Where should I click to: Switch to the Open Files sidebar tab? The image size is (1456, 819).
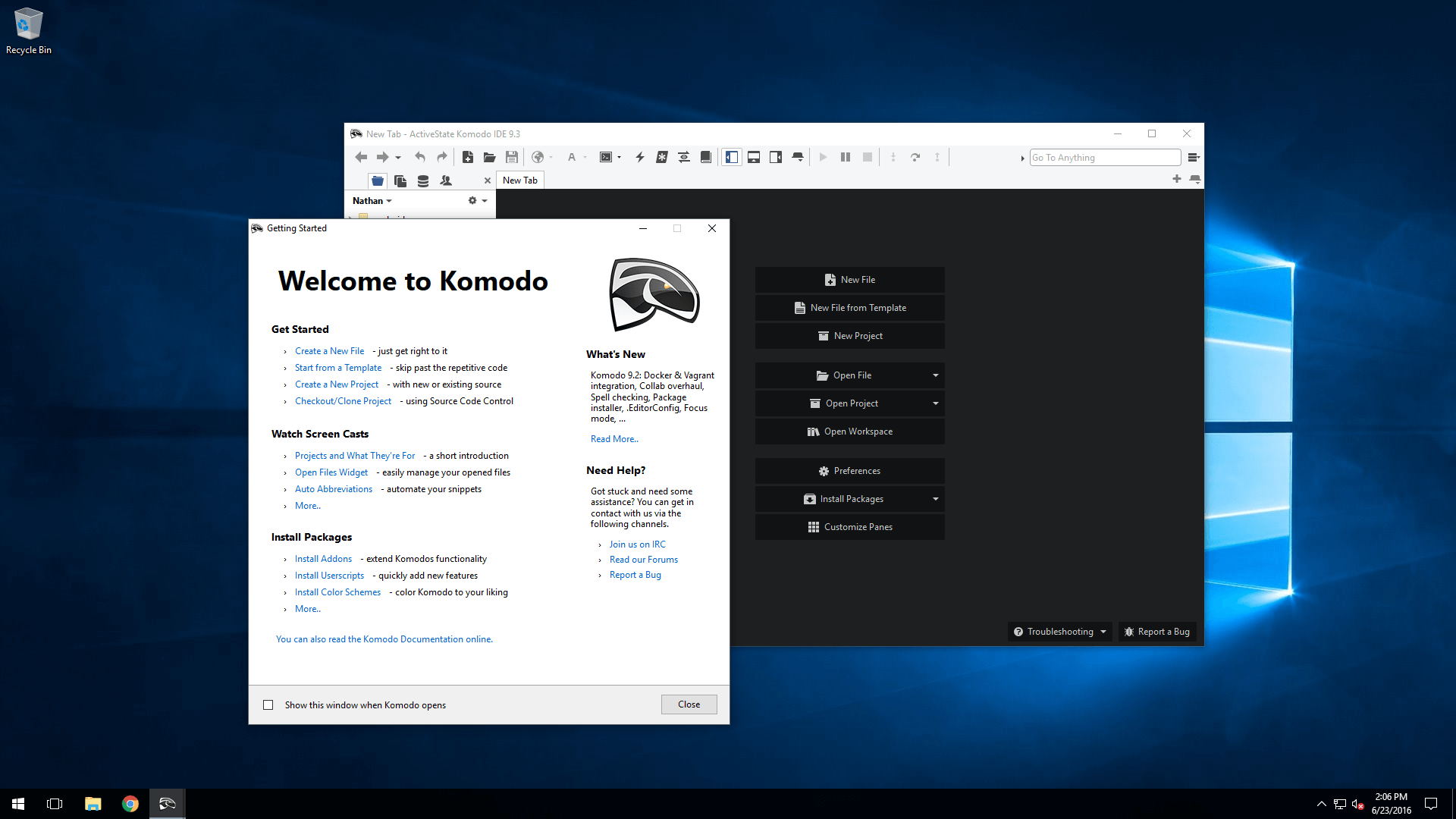click(400, 180)
